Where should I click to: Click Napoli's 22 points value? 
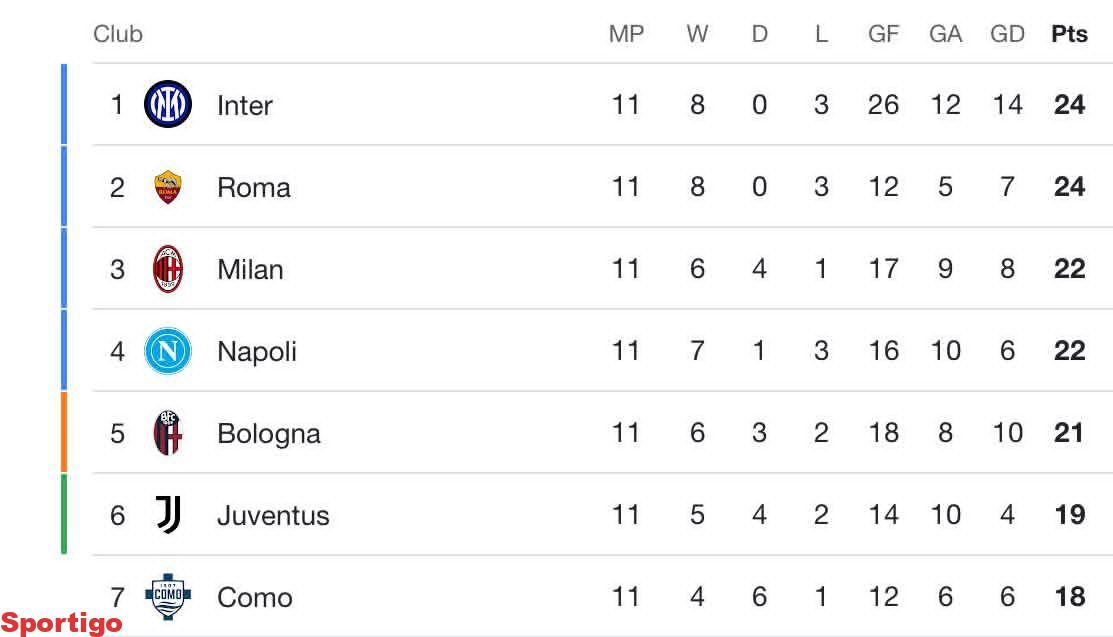(x=1069, y=351)
